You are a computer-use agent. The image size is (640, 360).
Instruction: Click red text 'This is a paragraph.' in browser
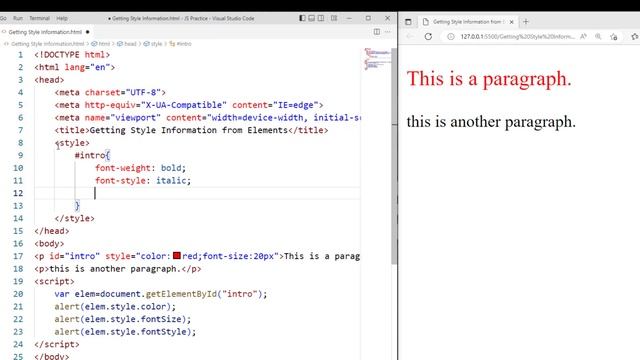(489, 78)
